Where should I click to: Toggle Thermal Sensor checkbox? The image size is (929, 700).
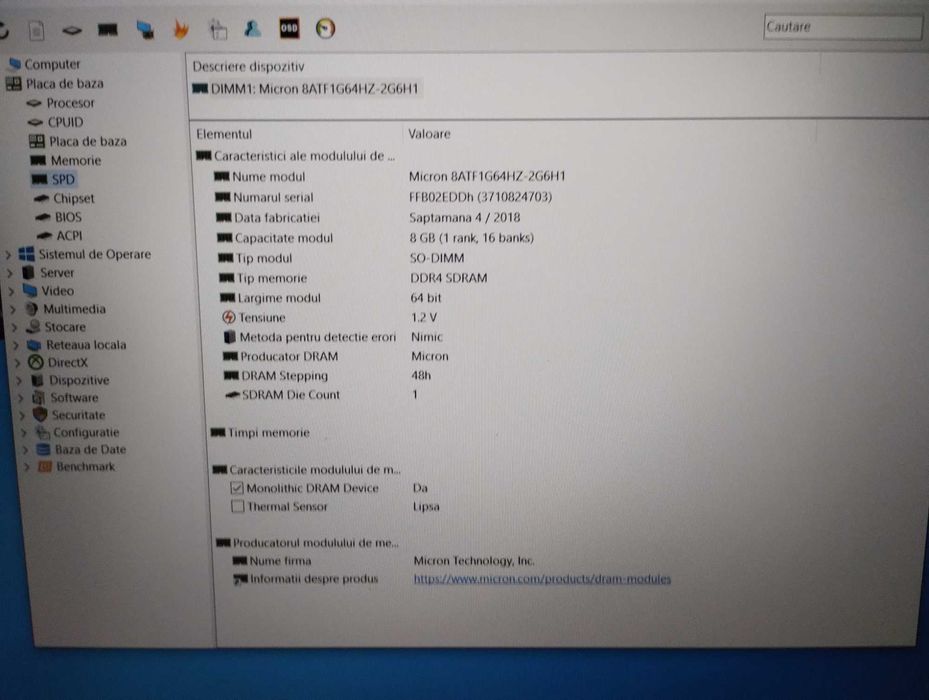tap(238, 507)
